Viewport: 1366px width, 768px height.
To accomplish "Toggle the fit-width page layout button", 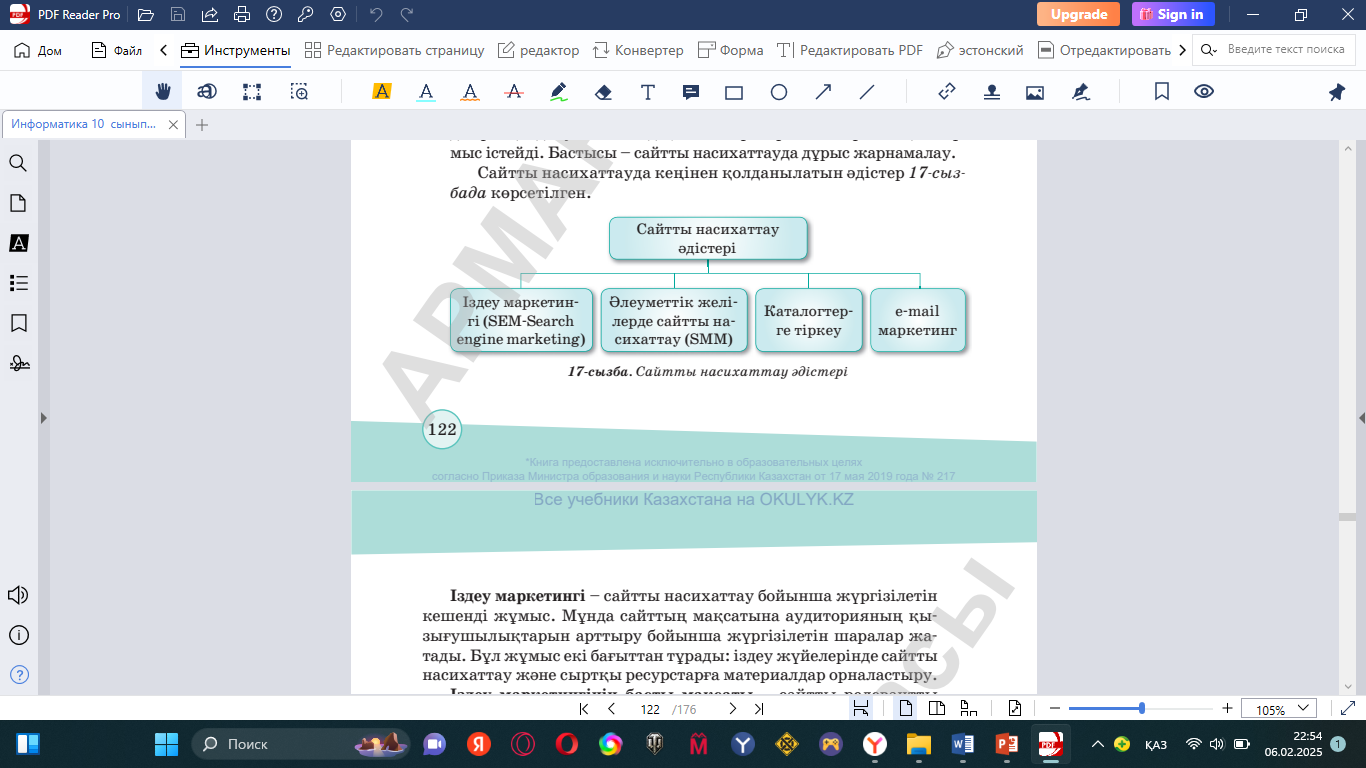I will (861, 709).
